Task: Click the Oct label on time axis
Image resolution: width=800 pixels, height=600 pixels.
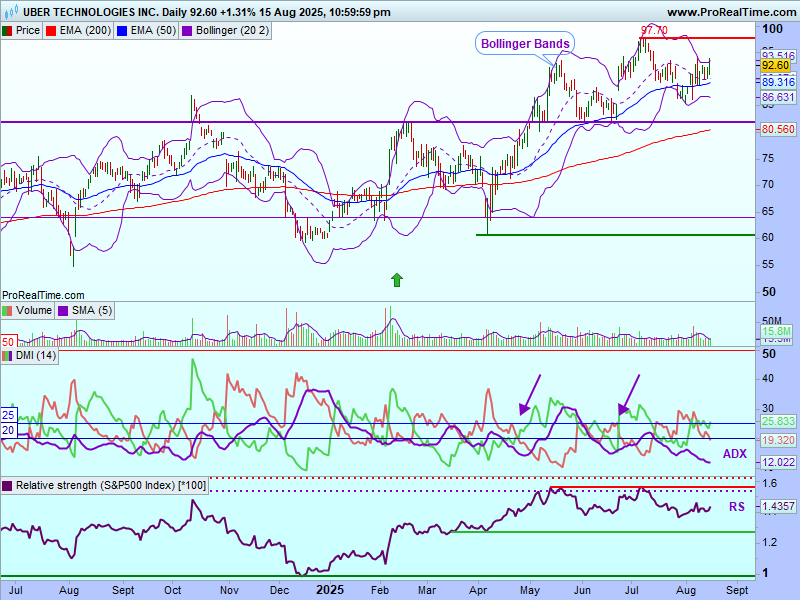Action: click(x=172, y=590)
